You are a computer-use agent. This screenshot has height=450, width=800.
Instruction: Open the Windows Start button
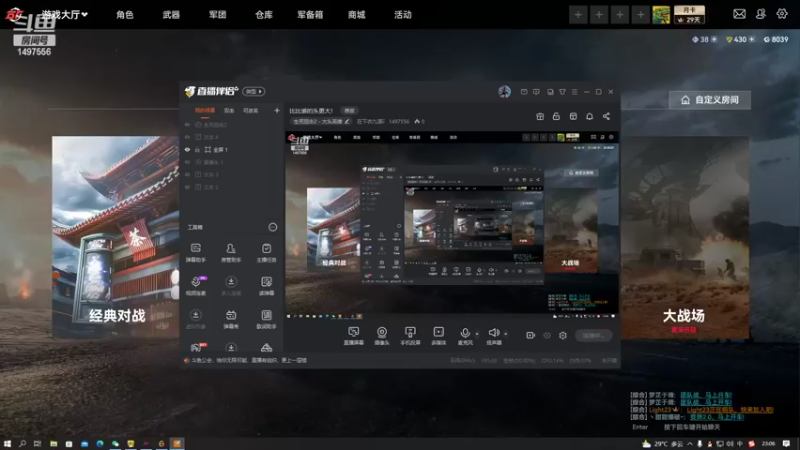pyautogui.click(x=7, y=443)
